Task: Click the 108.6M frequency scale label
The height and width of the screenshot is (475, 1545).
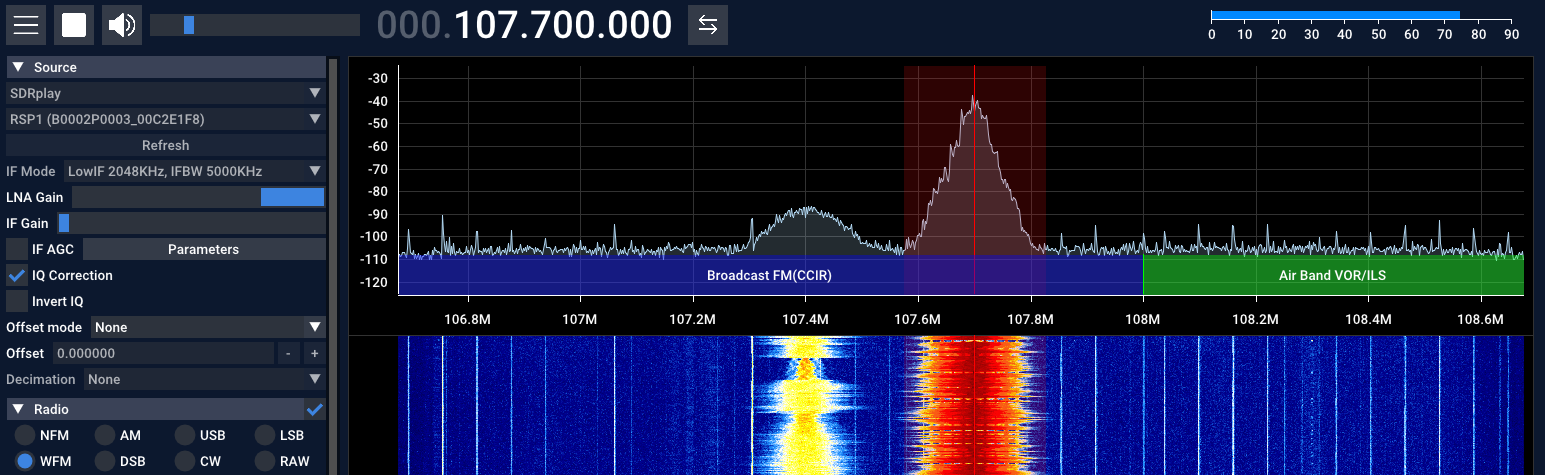Action: tap(1481, 319)
